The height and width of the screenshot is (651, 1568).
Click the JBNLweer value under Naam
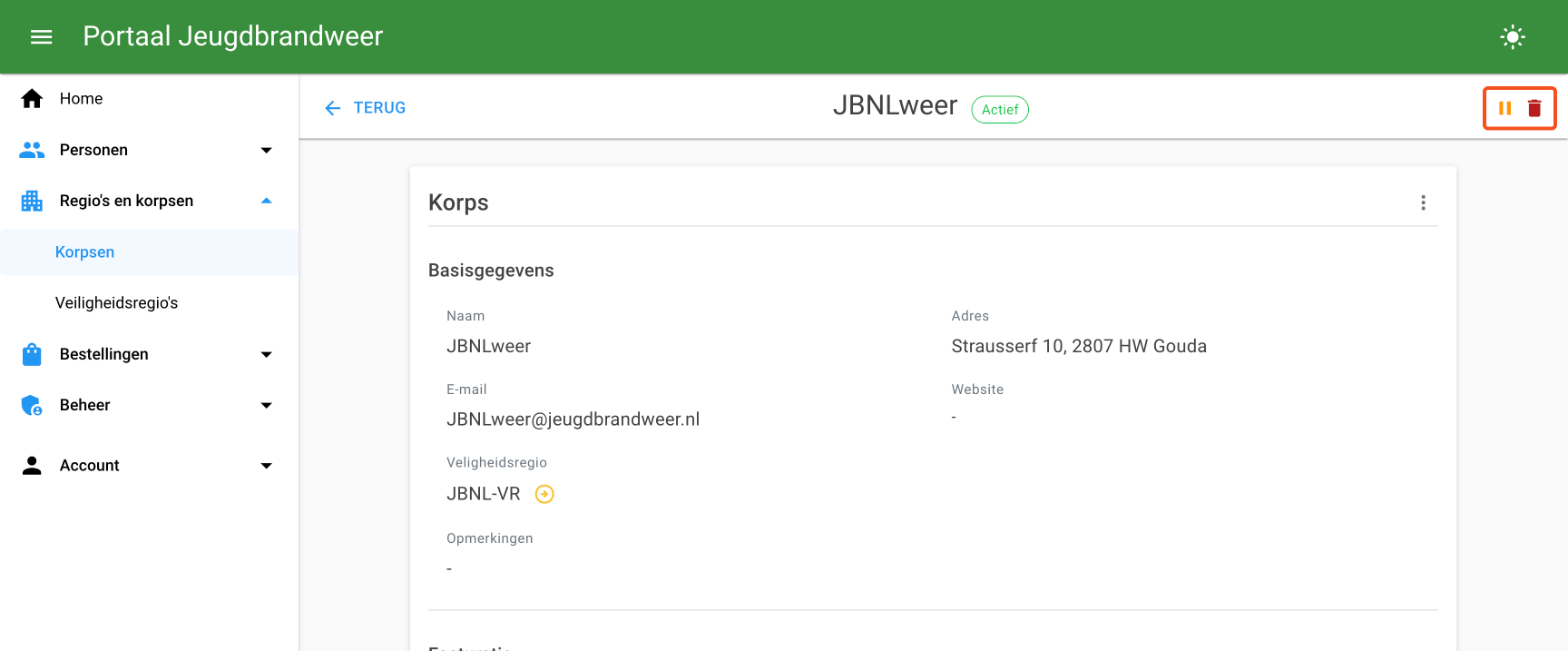488,347
